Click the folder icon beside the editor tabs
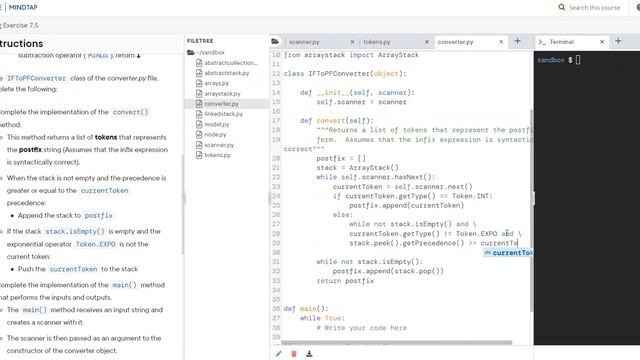Screen dimensions: 640x360 tap(275, 41)
